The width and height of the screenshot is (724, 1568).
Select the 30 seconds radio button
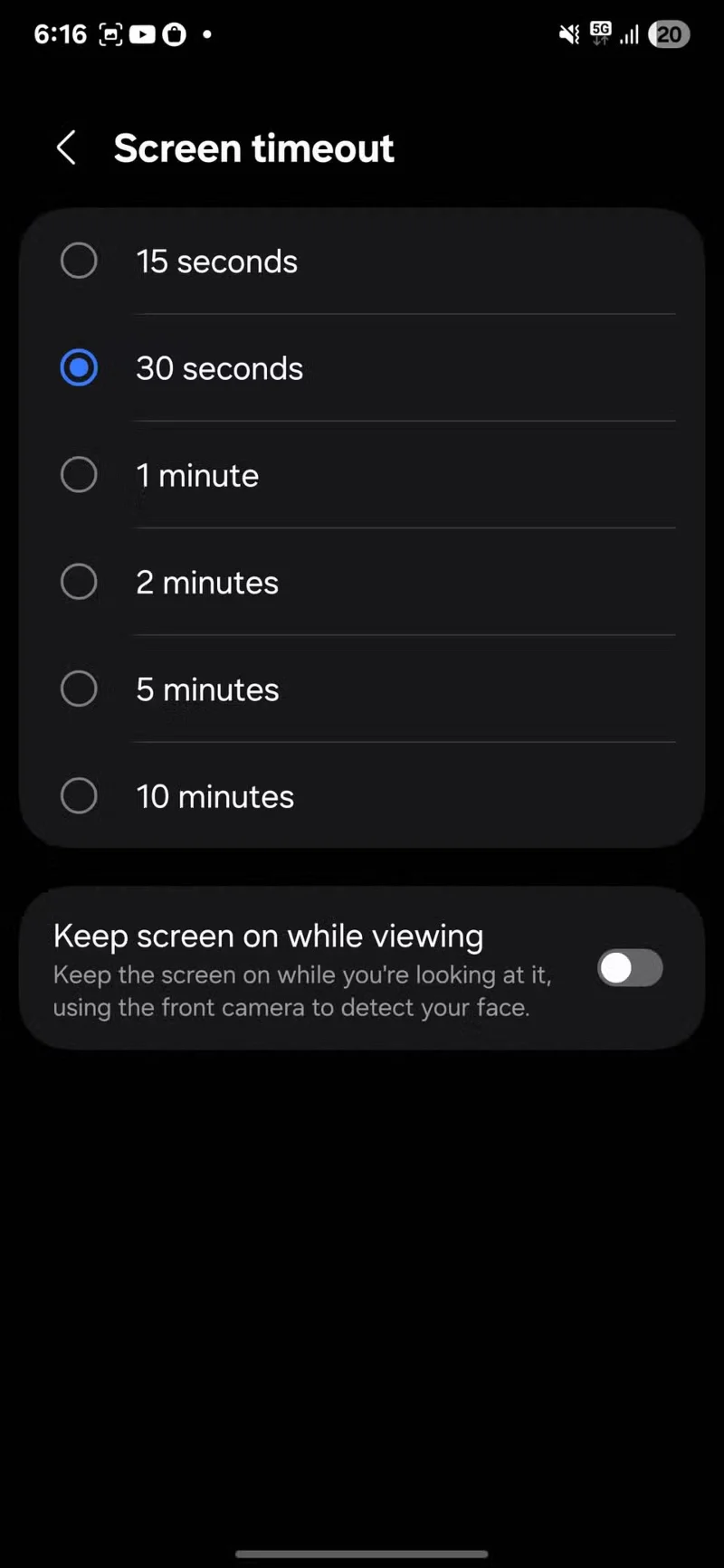pos(79,368)
